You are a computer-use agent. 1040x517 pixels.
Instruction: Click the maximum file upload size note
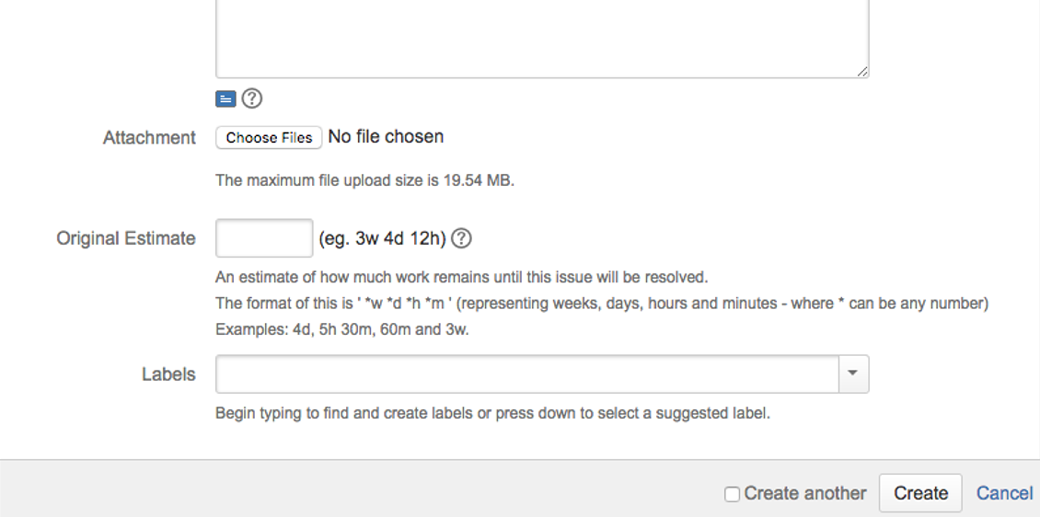(365, 181)
